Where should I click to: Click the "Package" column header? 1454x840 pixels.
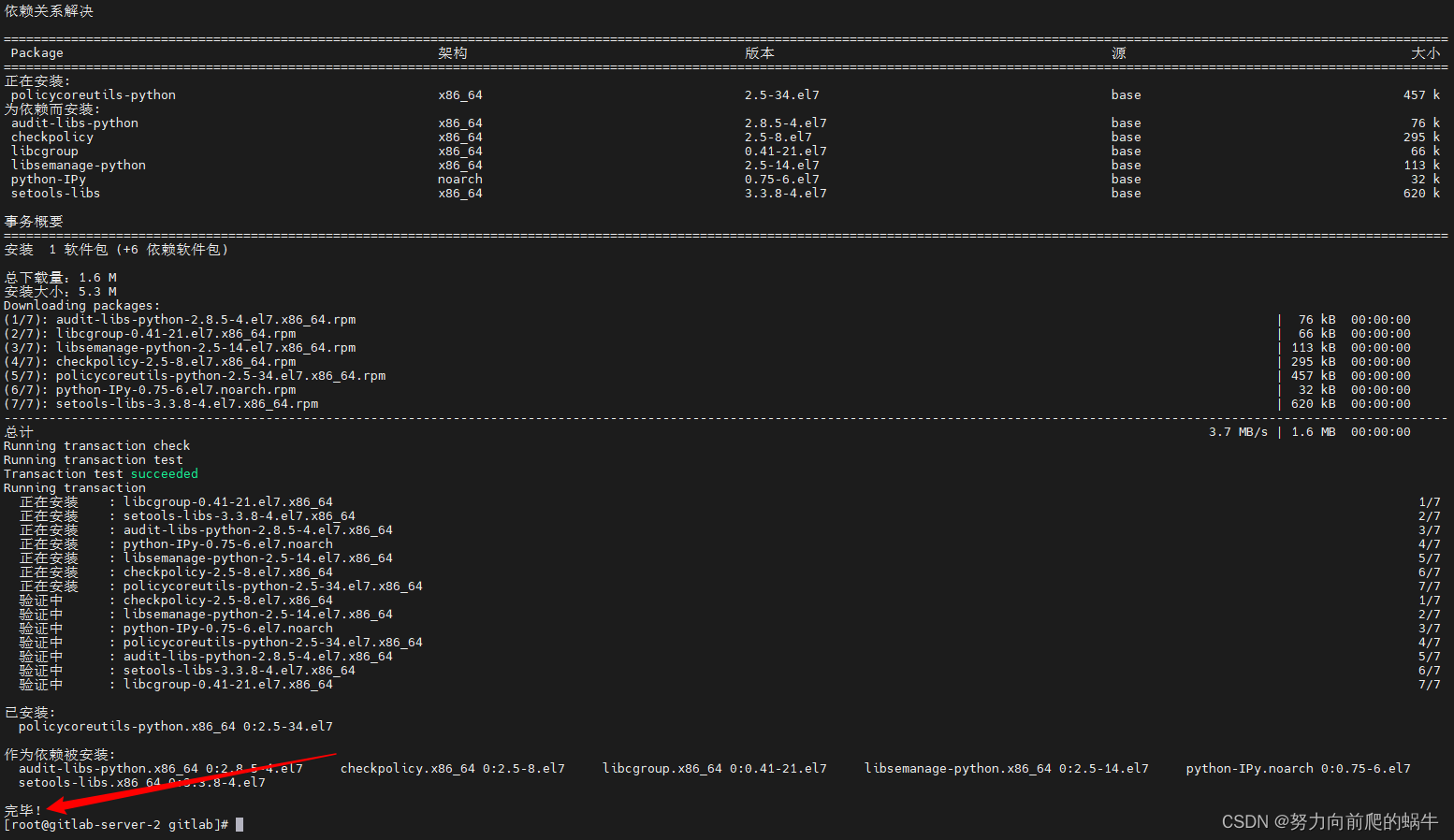[37, 53]
